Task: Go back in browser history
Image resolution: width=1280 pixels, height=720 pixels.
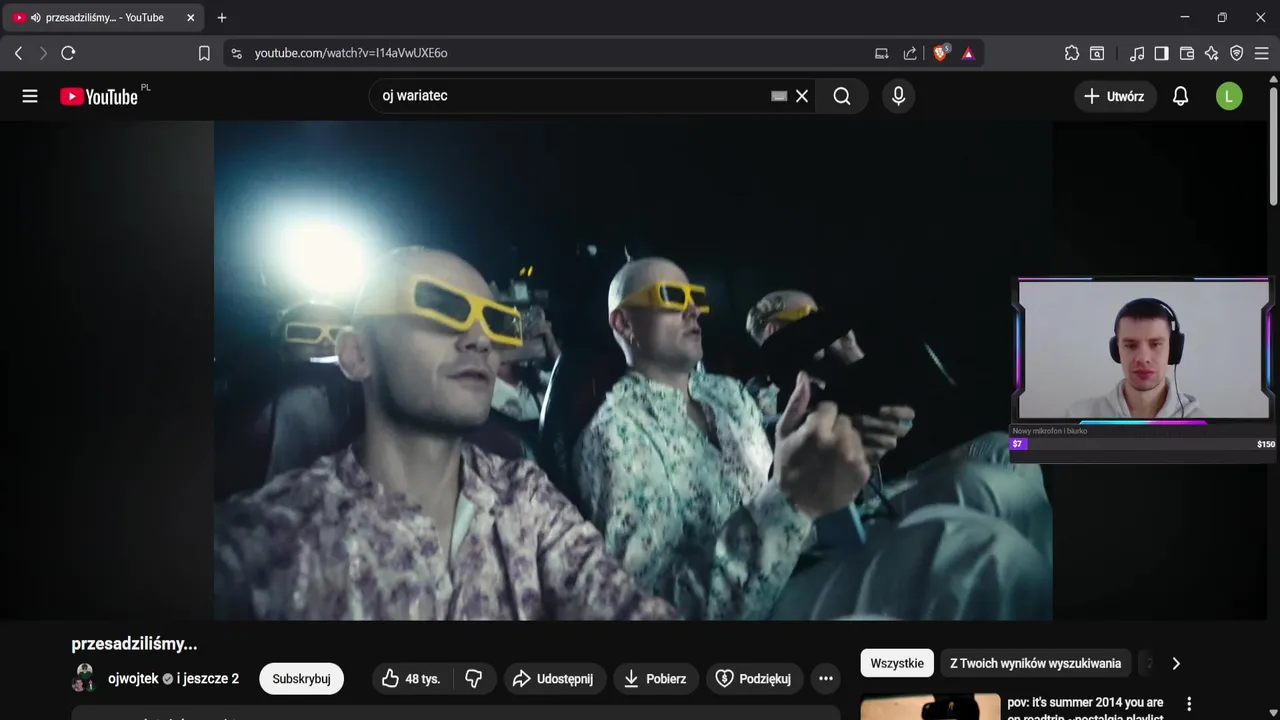Action: (18, 53)
